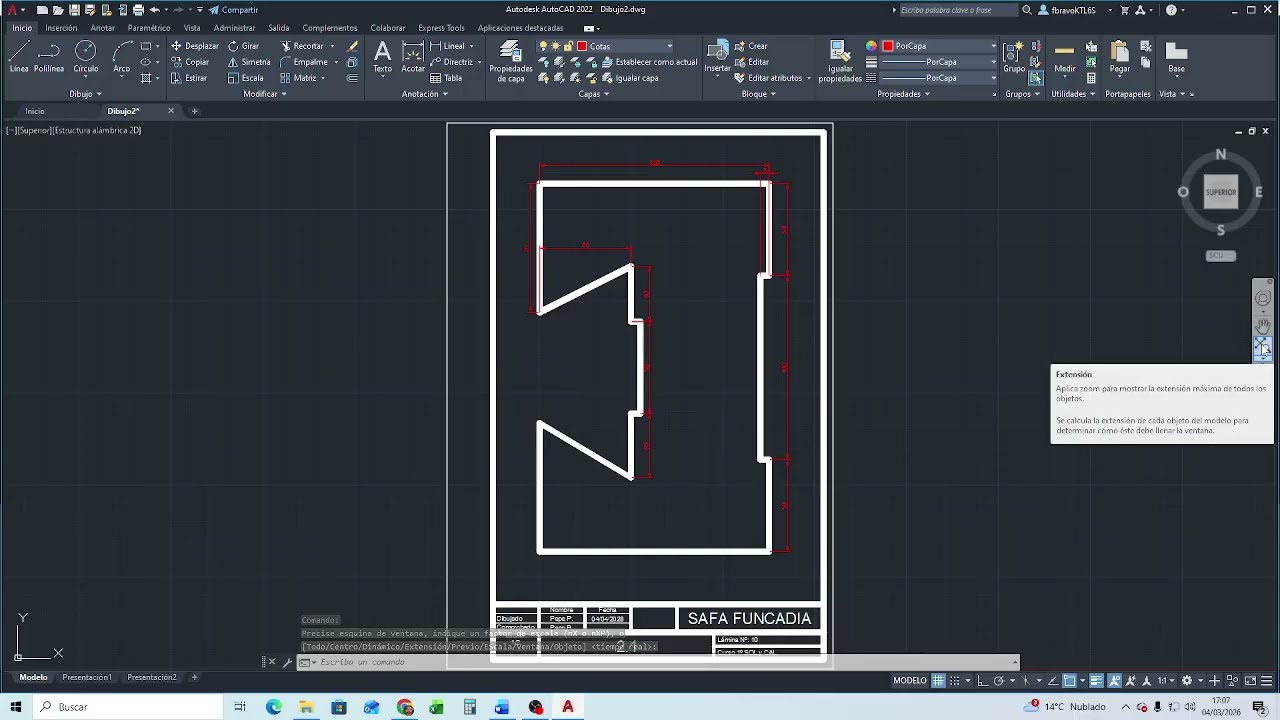Click the Tabla tool
The height and width of the screenshot is (720, 1280).
[x=446, y=78]
